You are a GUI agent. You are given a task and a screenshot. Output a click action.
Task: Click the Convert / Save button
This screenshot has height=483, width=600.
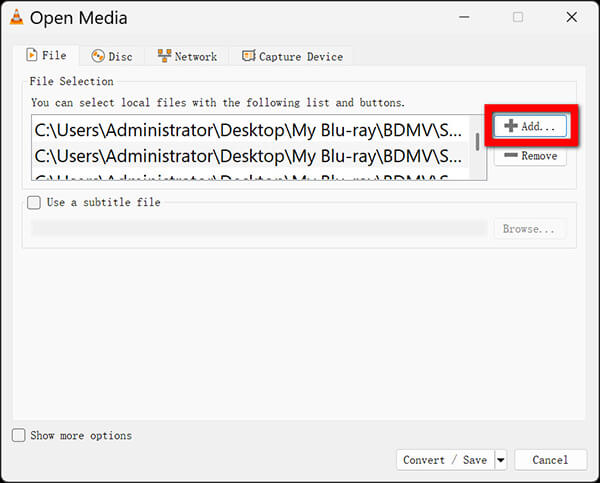(445, 460)
